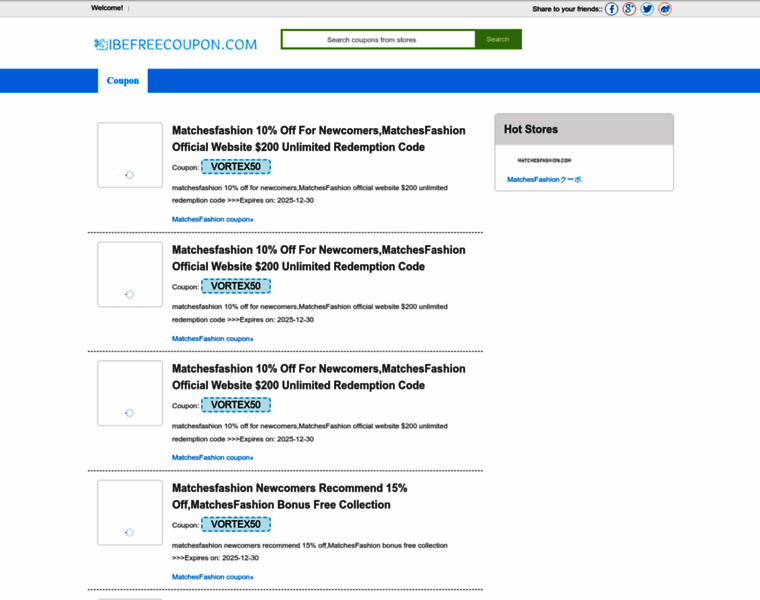Open the MATCHESFASHION.COM store logo in Hot Stores
Screen dimensions: 760x600
[x=544, y=160]
